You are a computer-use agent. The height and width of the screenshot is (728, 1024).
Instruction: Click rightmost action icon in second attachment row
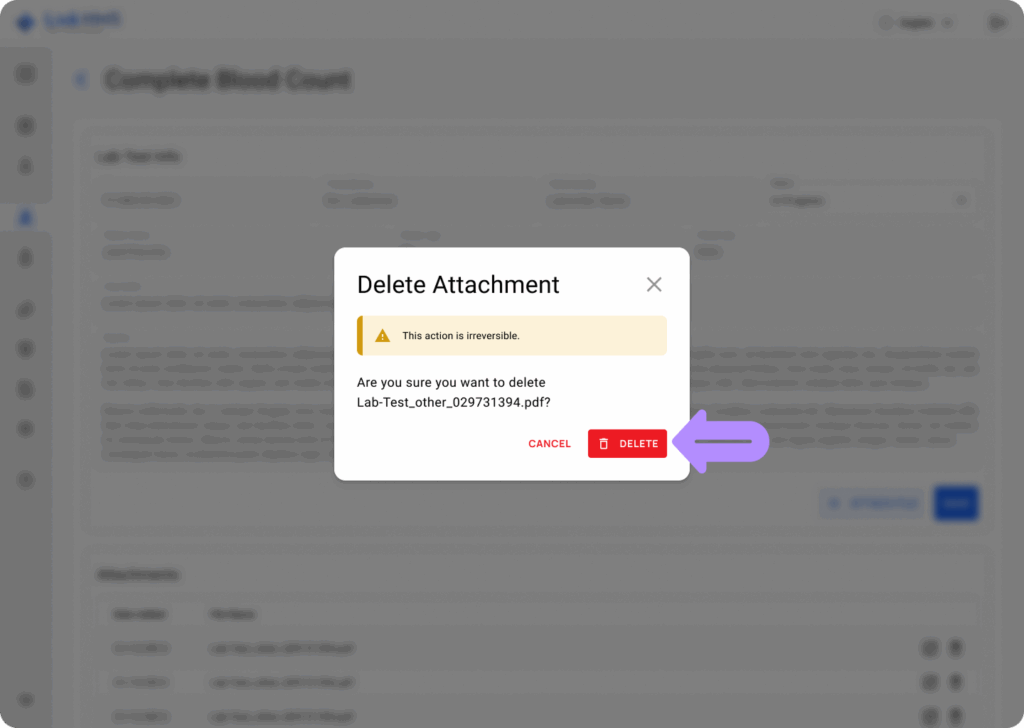pyautogui.click(x=955, y=682)
